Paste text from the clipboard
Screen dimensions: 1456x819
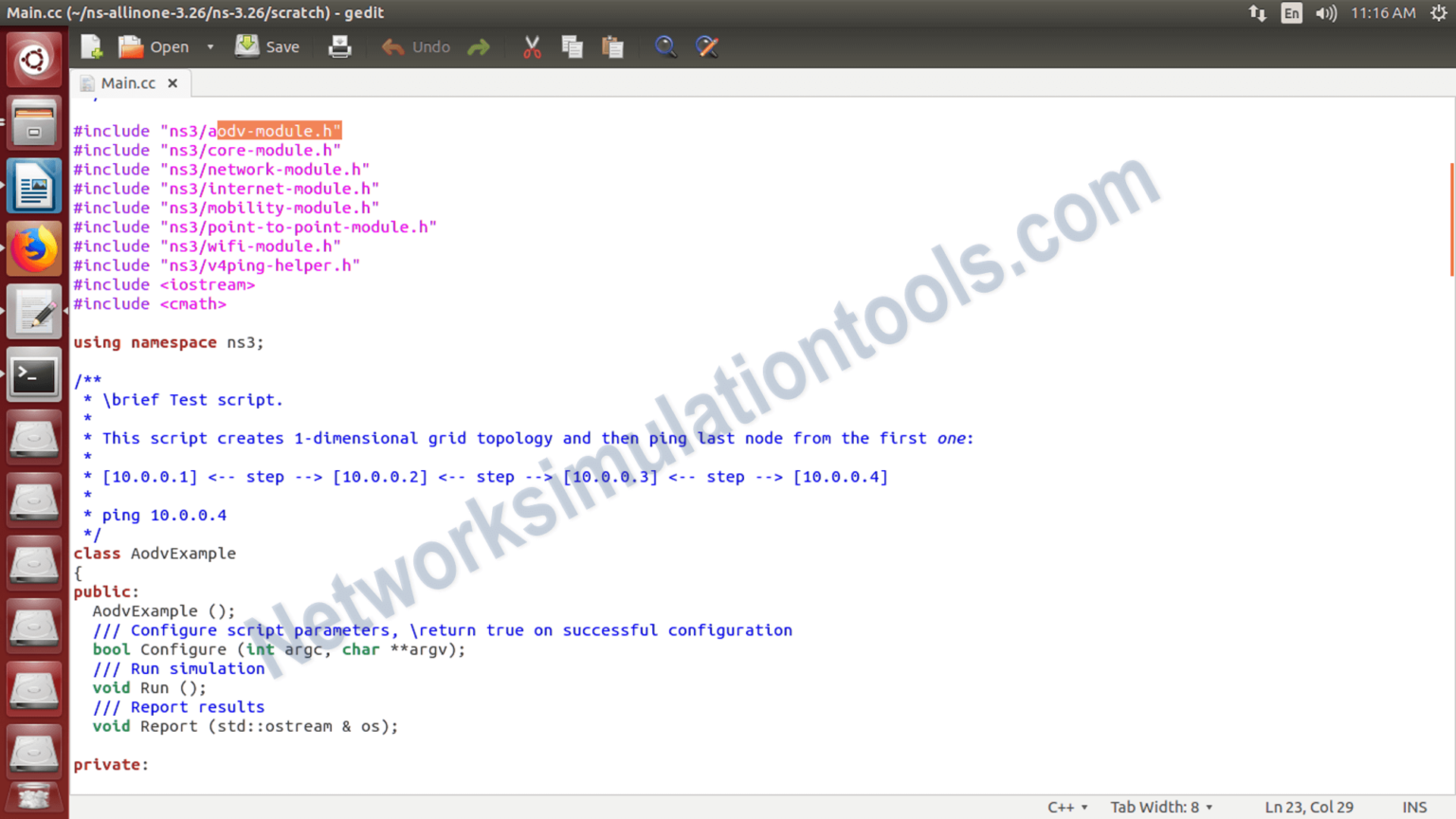(x=612, y=46)
